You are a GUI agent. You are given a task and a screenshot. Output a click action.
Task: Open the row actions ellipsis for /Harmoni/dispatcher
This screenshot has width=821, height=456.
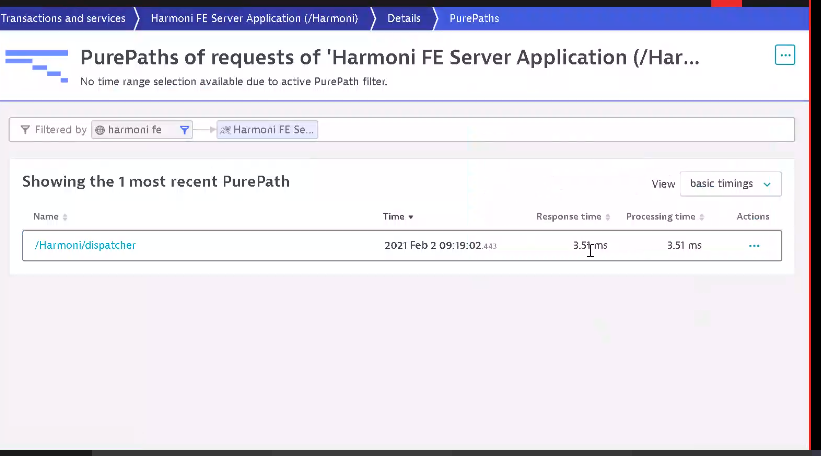point(754,246)
